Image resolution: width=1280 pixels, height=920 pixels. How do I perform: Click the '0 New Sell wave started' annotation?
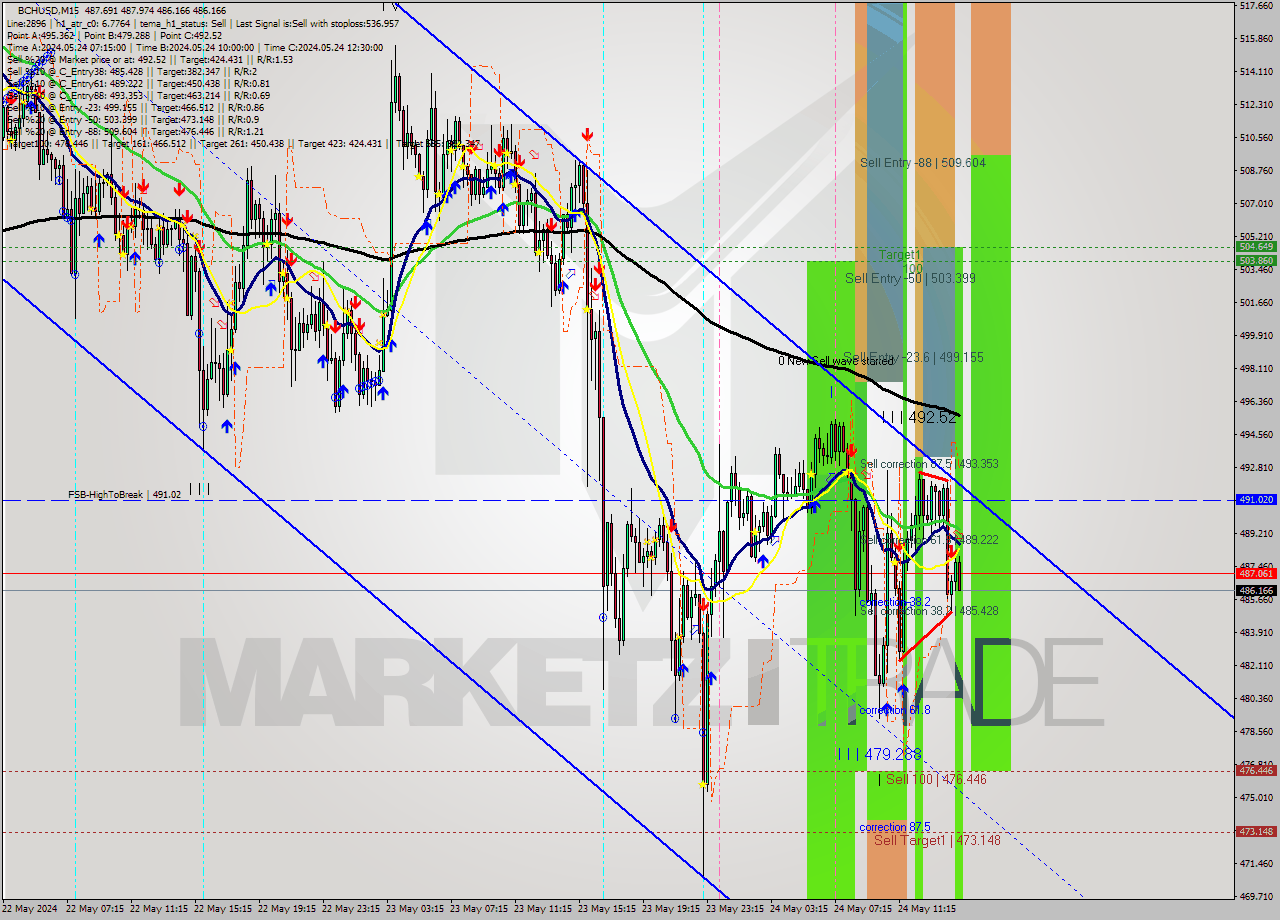(x=836, y=361)
